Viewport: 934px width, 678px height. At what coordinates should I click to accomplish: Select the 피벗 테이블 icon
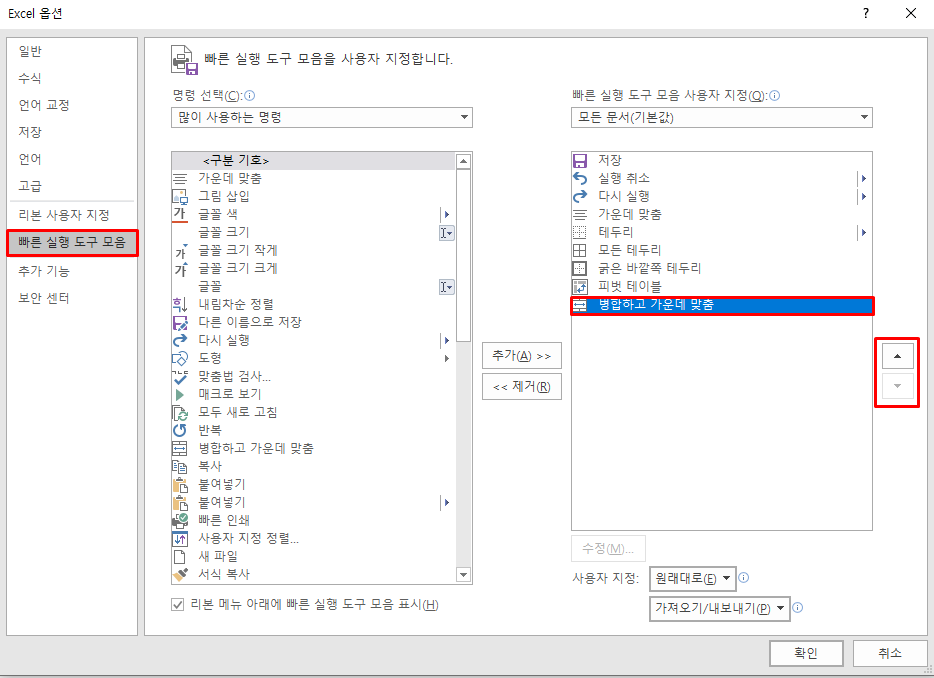[580, 287]
